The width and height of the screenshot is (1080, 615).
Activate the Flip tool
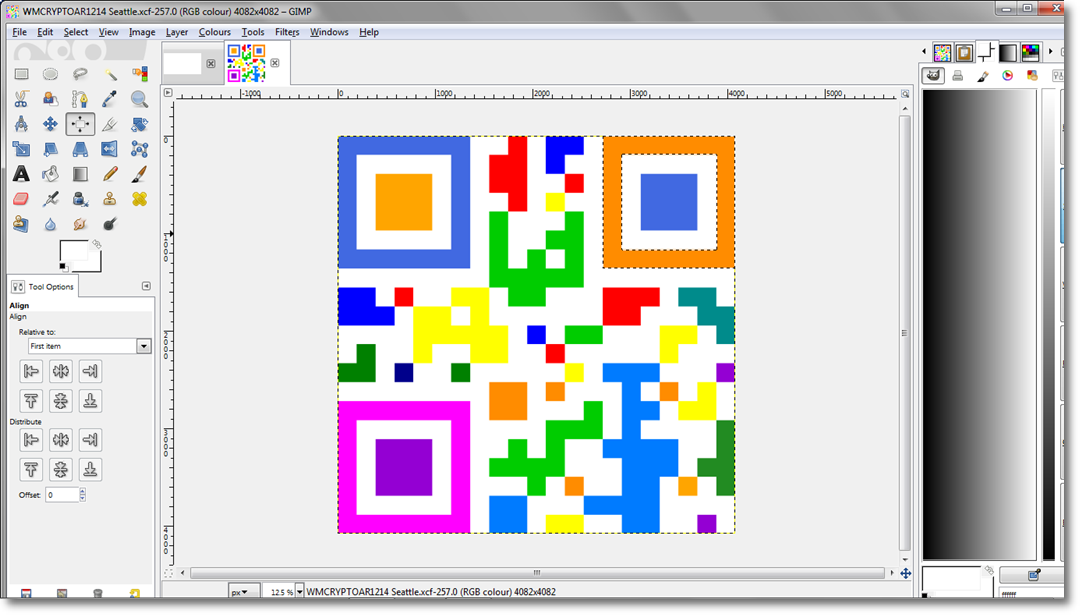click(110, 149)
